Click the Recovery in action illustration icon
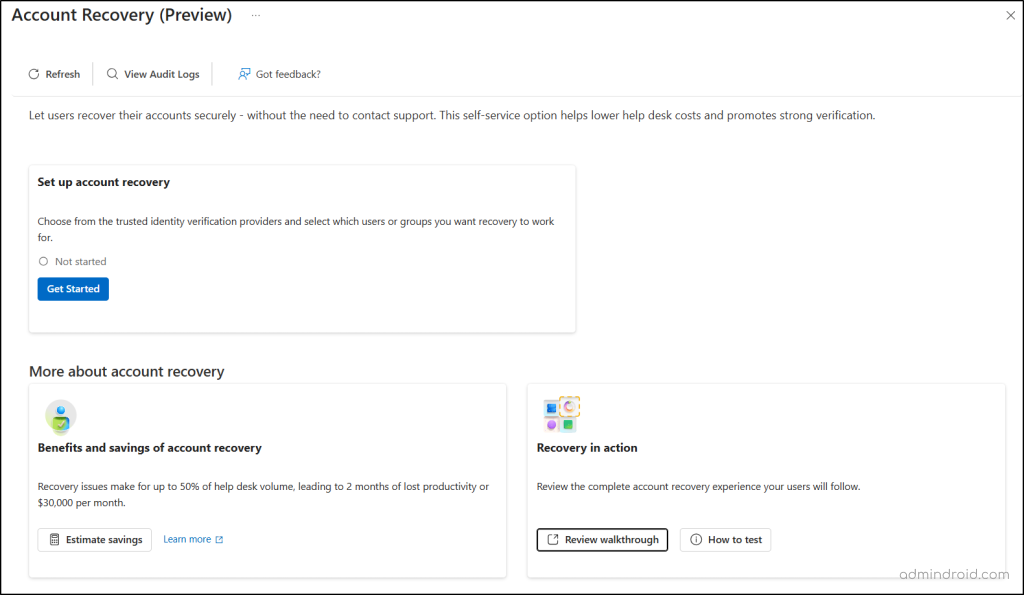The image size is (1024, 595). coord(562,415)
